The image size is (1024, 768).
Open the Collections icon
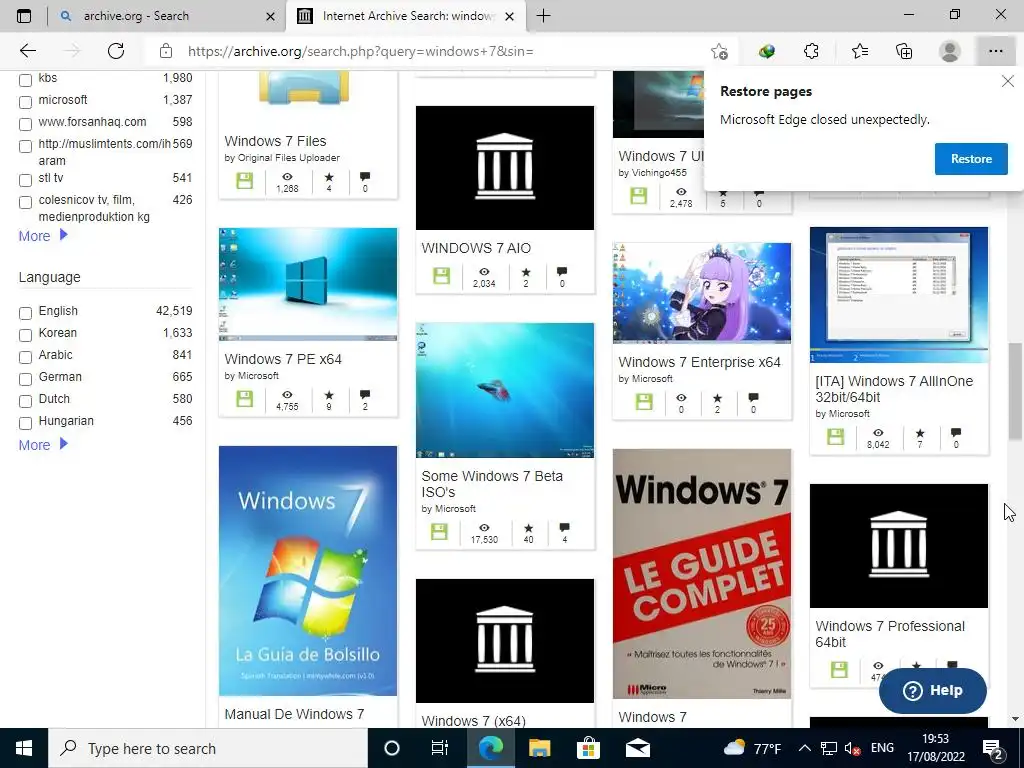pyautogui.click(x=904, y=51)
